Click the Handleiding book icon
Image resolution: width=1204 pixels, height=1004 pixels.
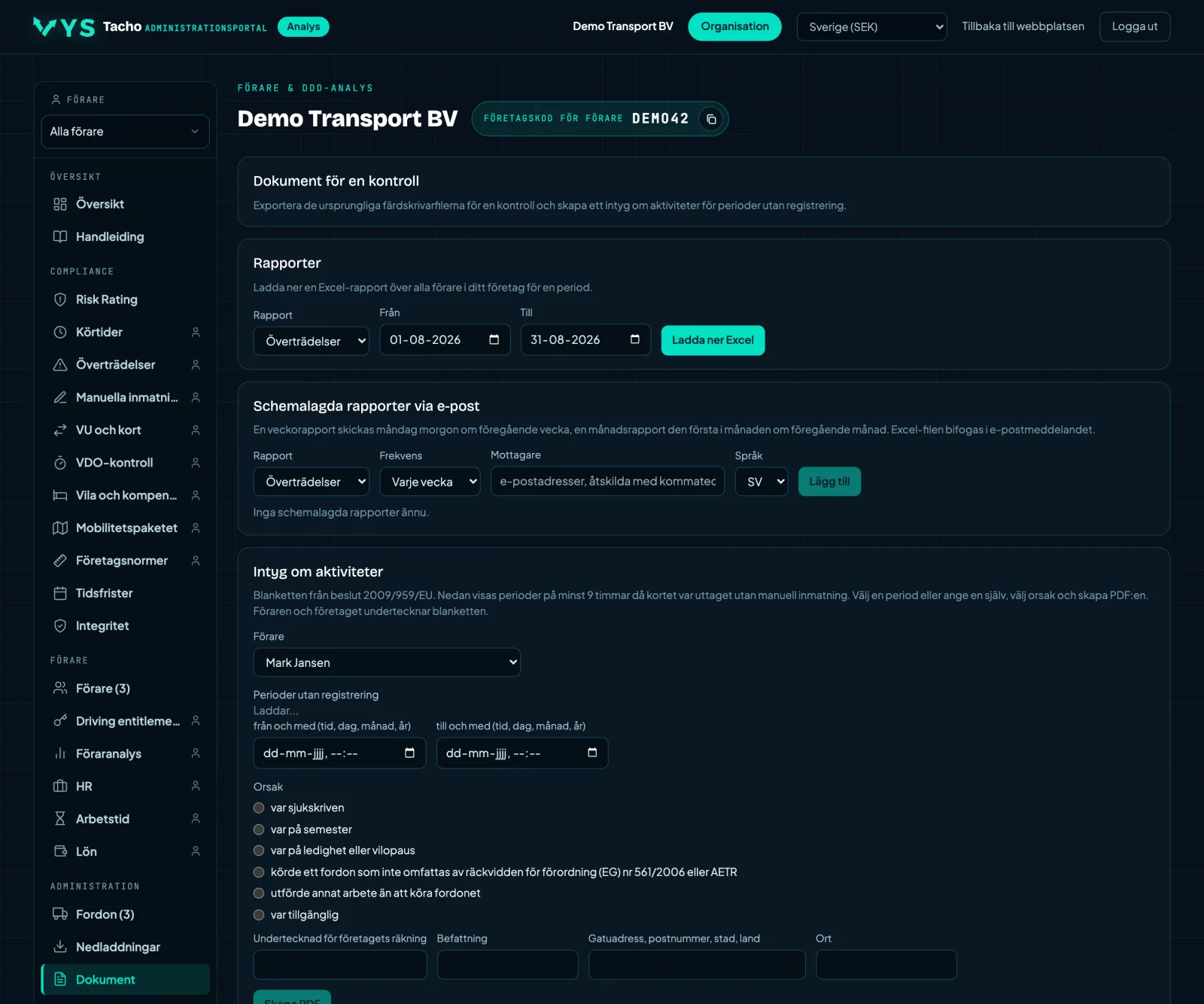(x=60, y=237)
